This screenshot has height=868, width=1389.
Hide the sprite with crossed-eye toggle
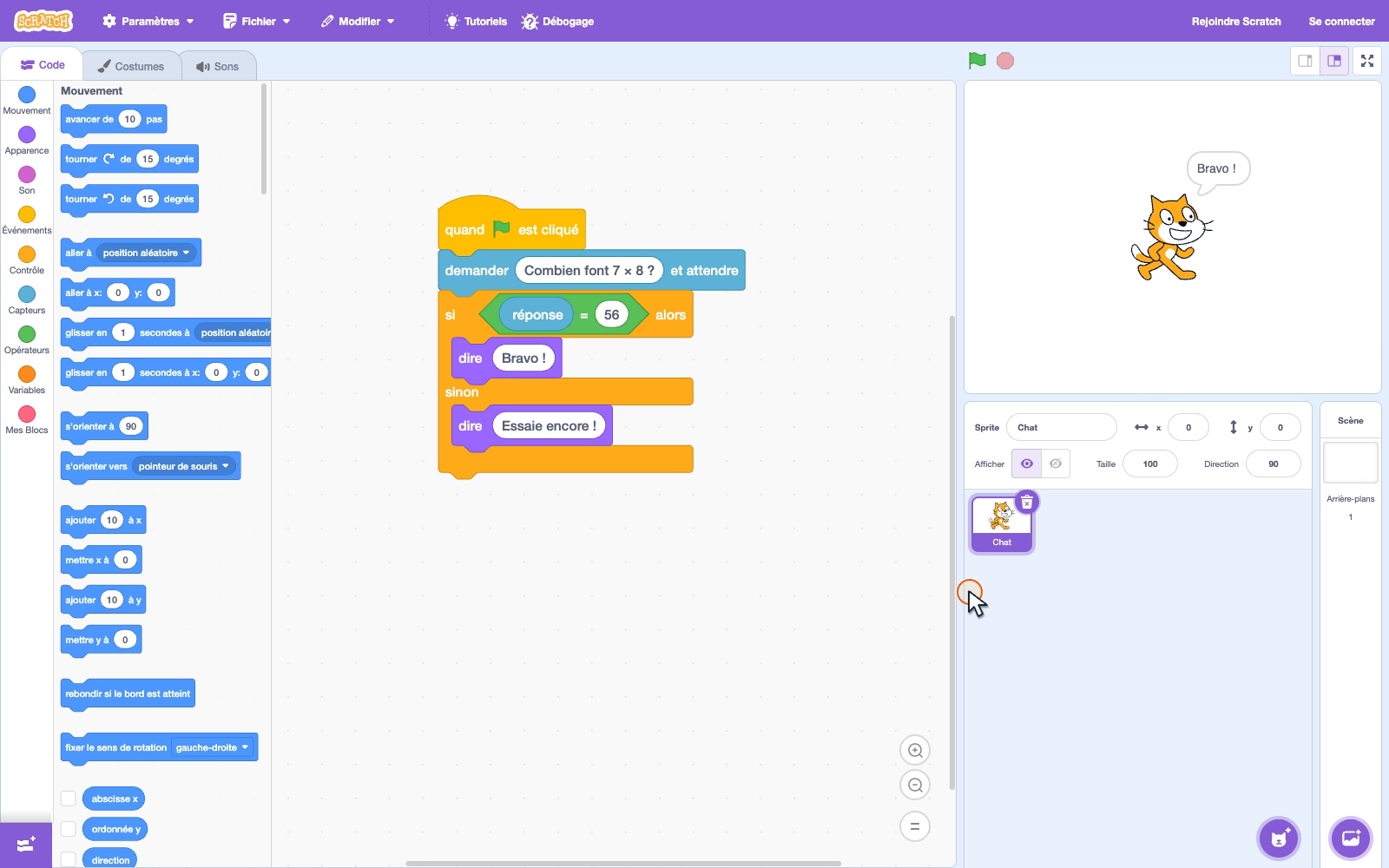(x=1056, y=464)
